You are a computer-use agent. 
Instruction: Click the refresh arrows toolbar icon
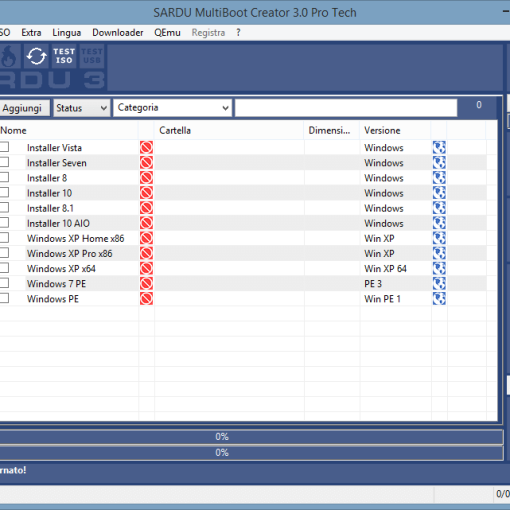[x=36, y=56]
